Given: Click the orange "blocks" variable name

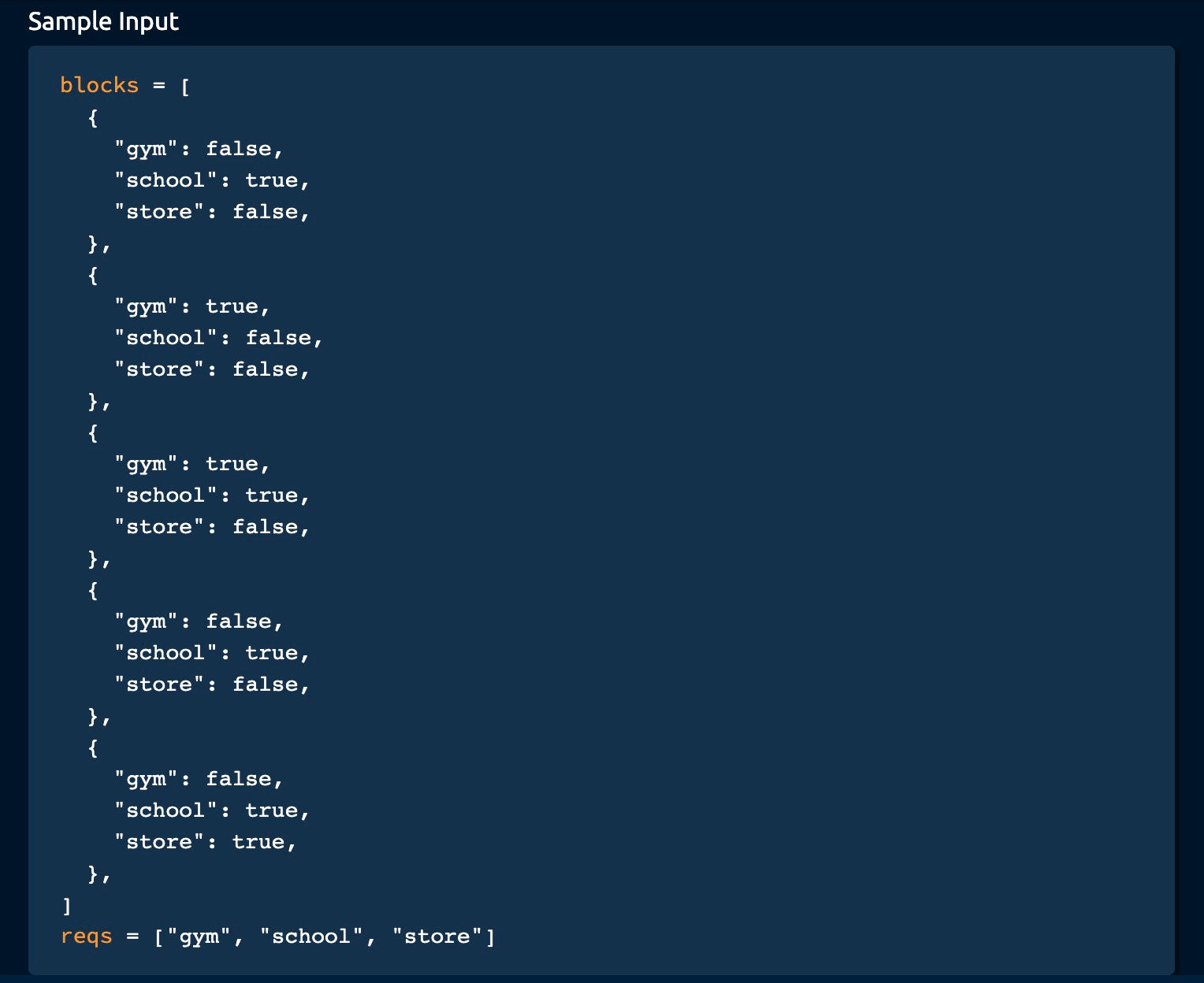Looking at the screenshot, I should click(99, 85).
